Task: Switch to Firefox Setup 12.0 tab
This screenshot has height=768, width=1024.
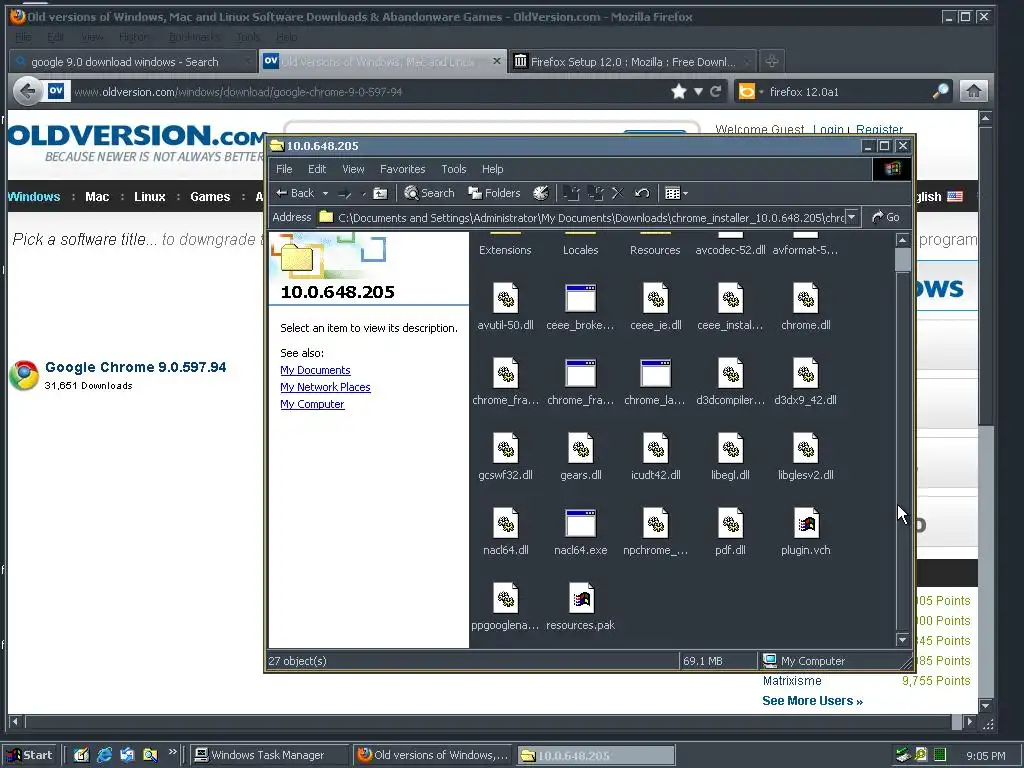Action: [x=632, y=62]
